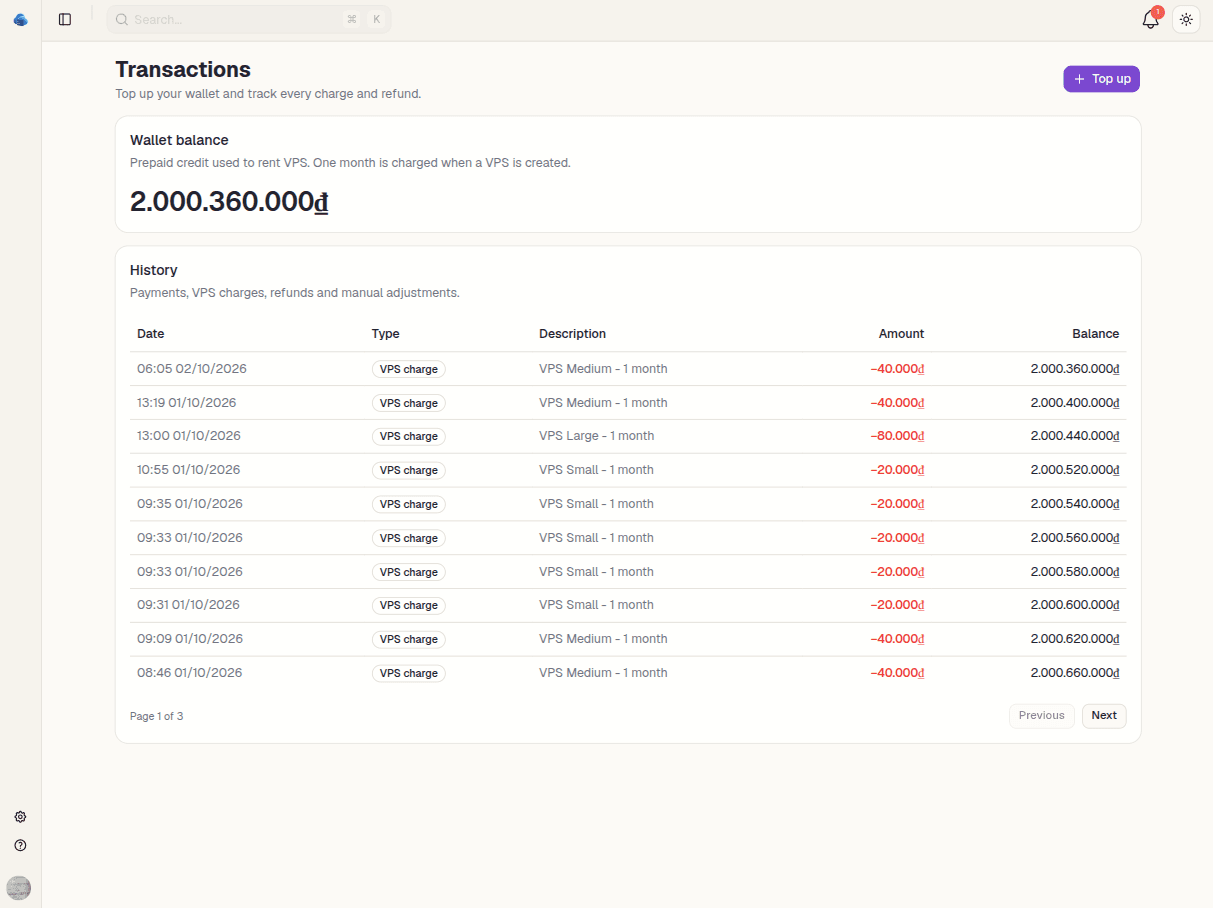The height and width of the screenshot is (908, 1213).
Task: Select the Balance column header
Action: pos(1095,334)
